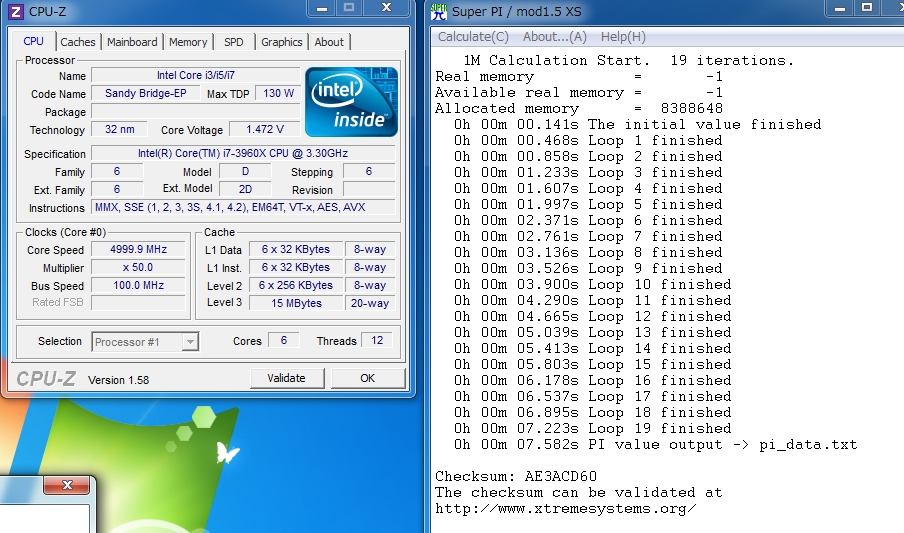Expand the Processor #1 selection dropdown
Screen dimensions: 904x533
click(x=189, y=342)
